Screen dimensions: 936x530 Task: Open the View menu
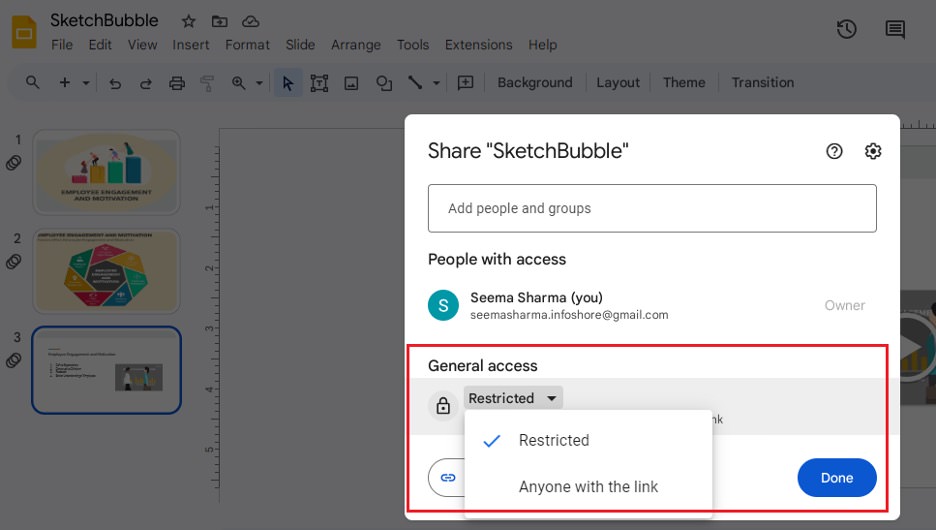[x=142, y=45]
